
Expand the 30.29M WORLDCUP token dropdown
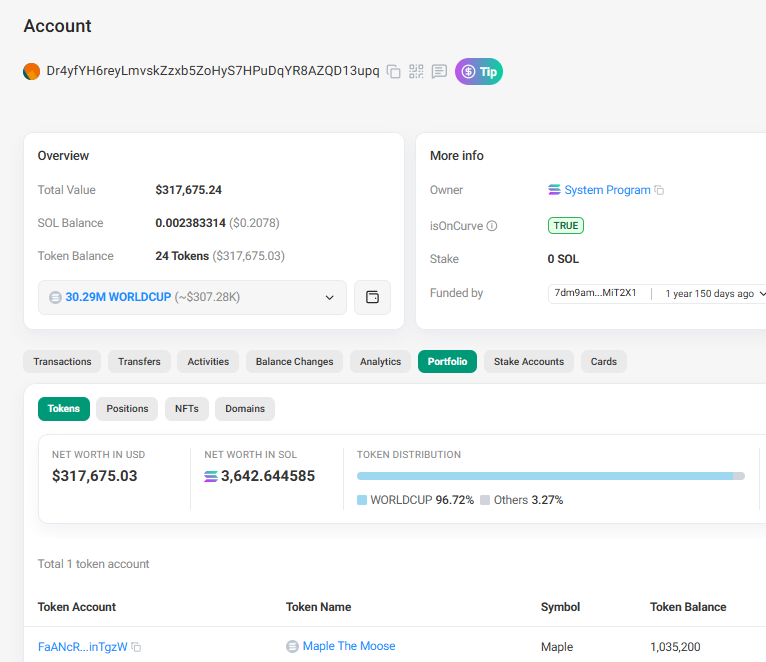(192, 297)
